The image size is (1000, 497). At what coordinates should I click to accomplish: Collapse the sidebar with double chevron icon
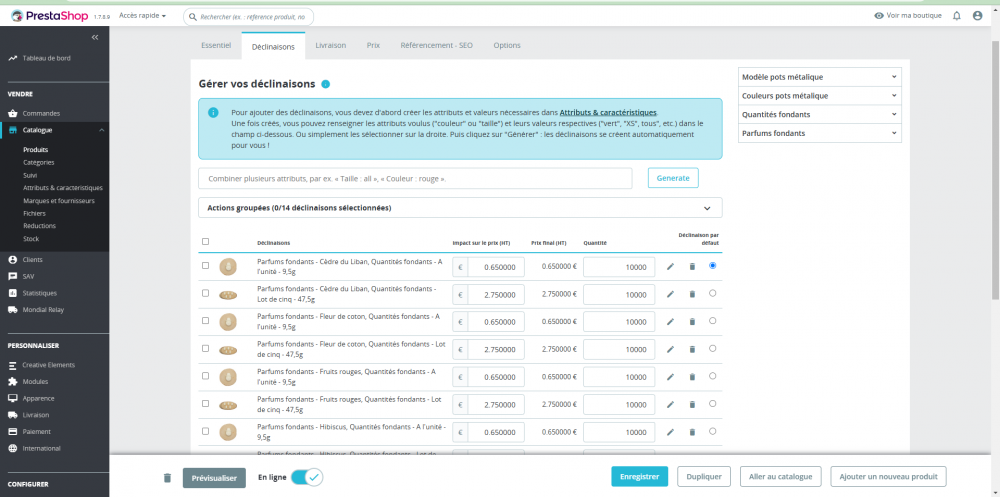[95, 38]
